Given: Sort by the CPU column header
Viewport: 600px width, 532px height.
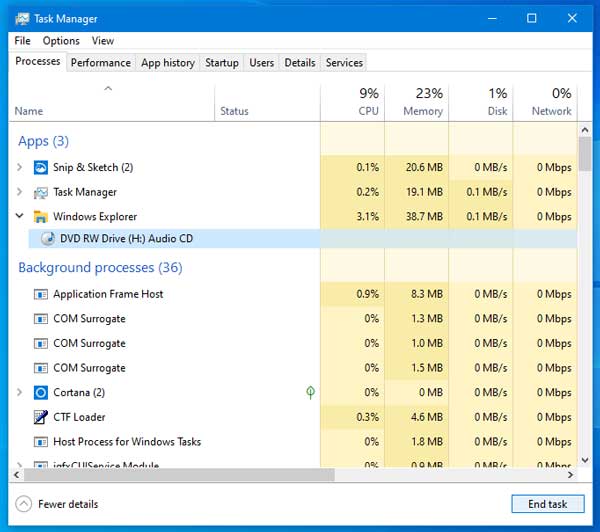Looking at the screenshot, I should (x=352, y=103).
